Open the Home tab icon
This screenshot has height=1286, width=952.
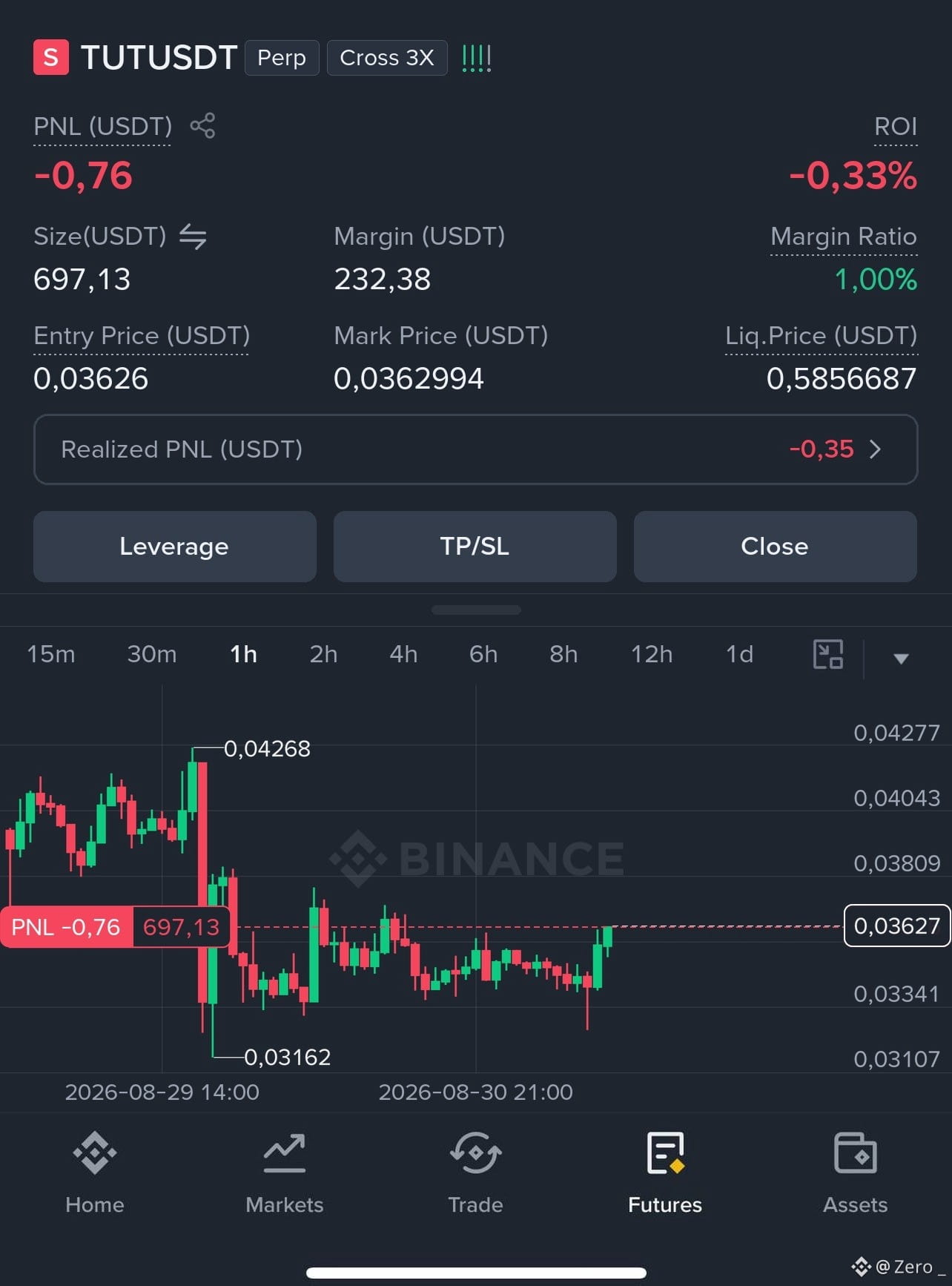[x=95, y=1153]
